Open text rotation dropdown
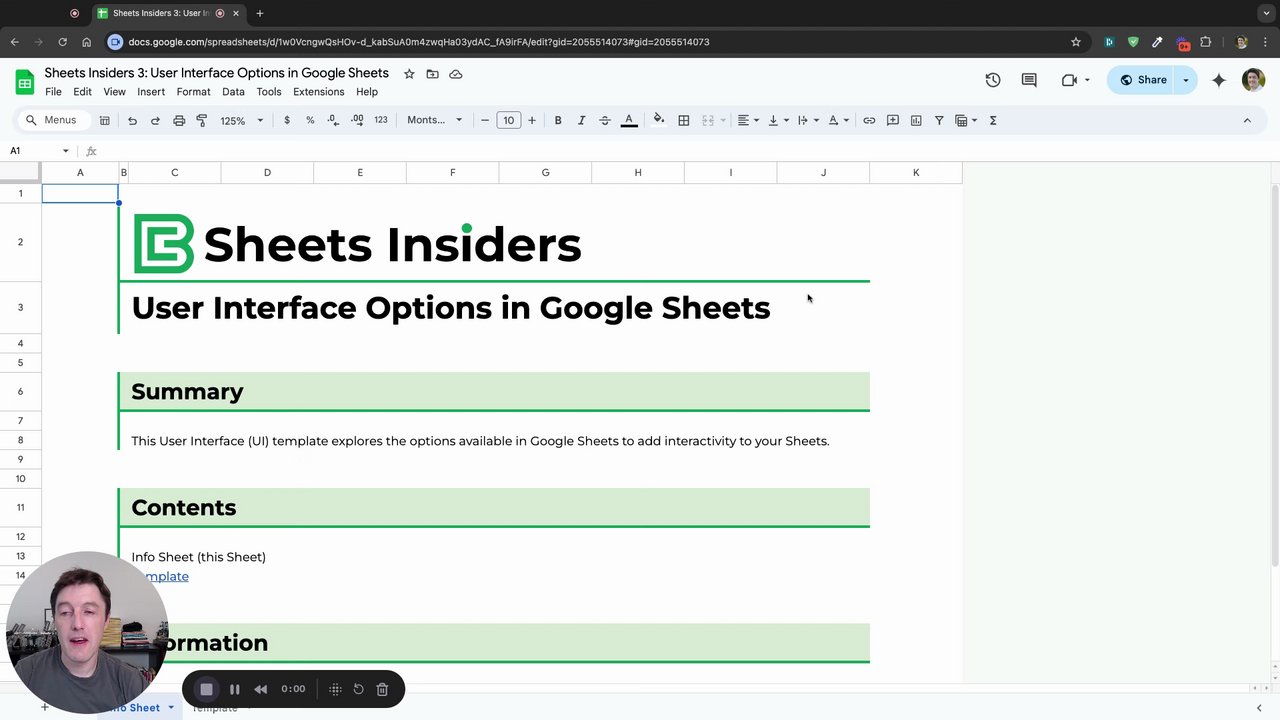 (838, 120)
